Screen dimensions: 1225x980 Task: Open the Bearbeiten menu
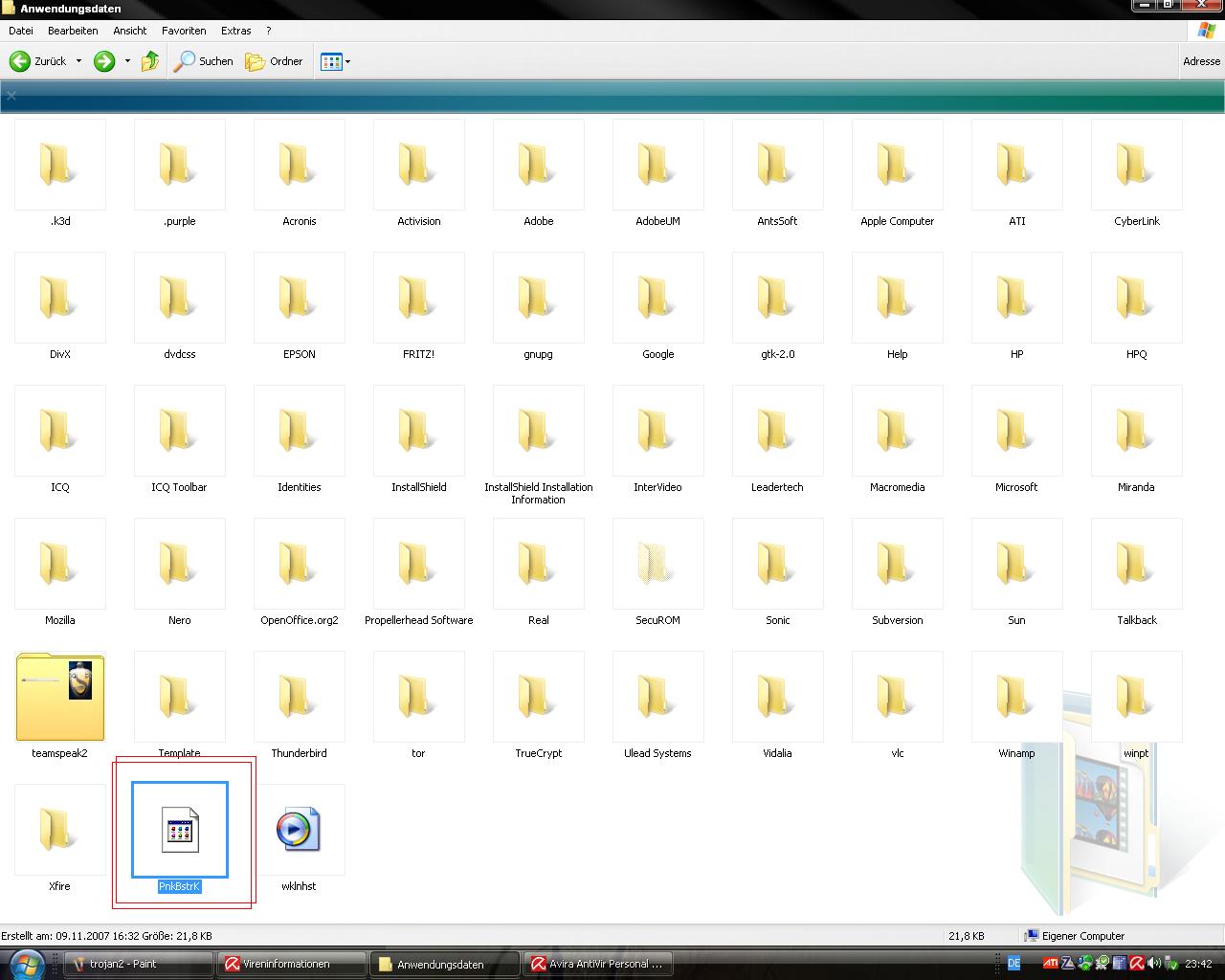point(73,31)
